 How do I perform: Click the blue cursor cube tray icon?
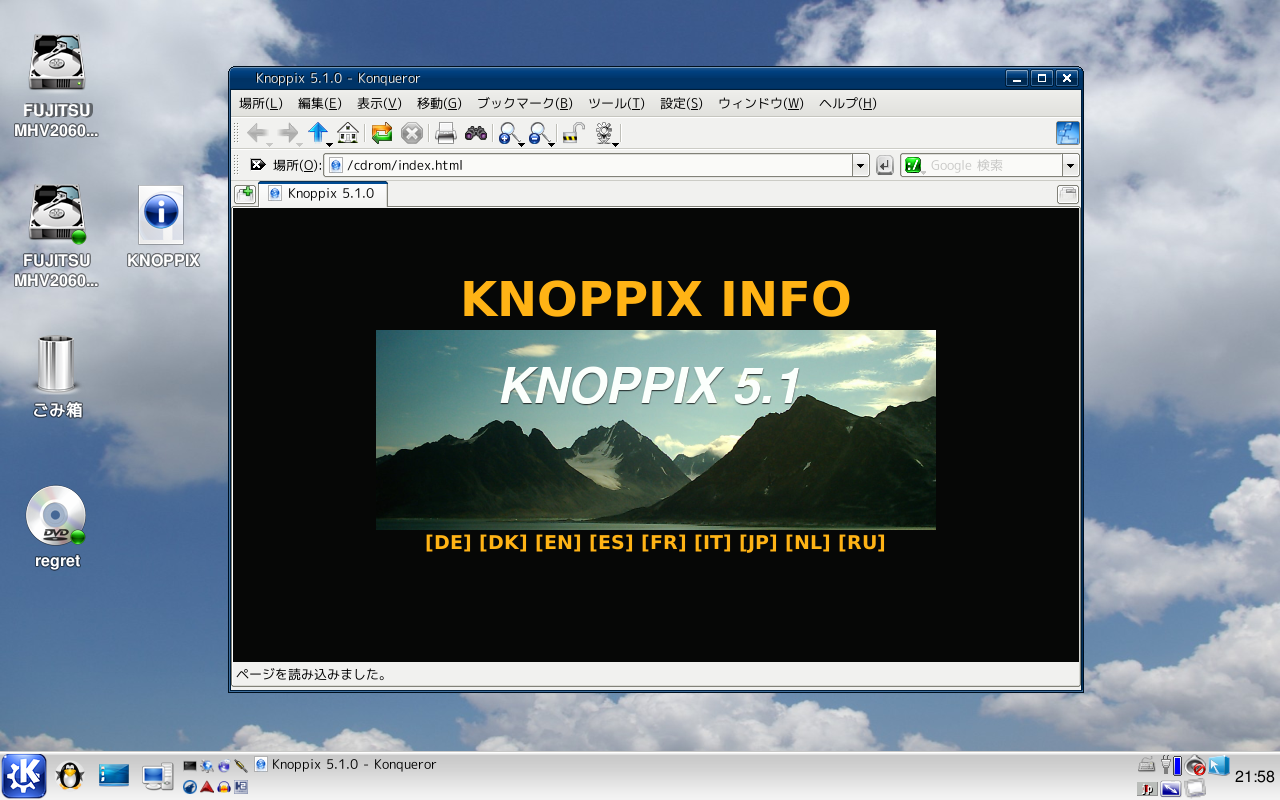click(x=1219, y=766)
